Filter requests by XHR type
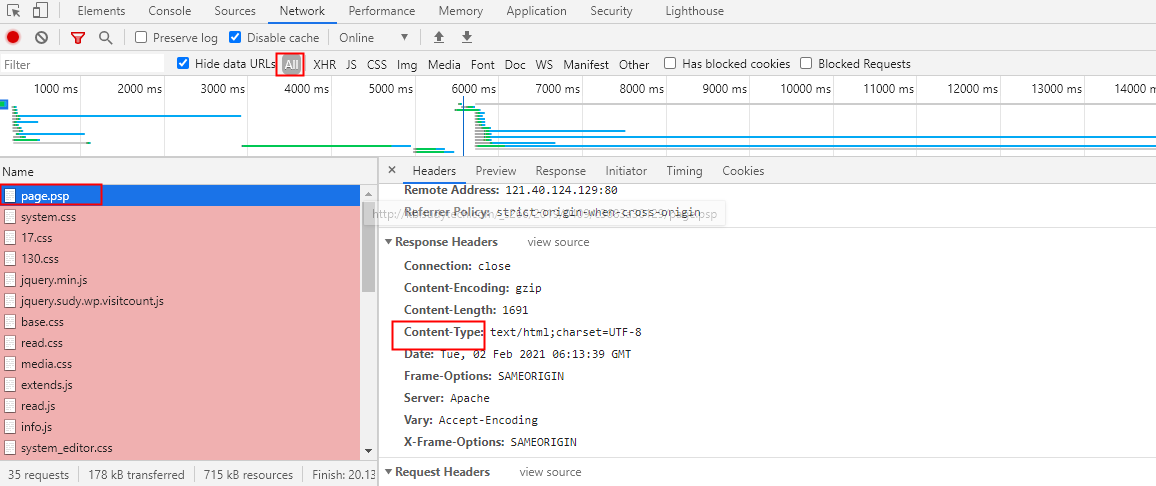The image size is (1156, 486). 324,64
